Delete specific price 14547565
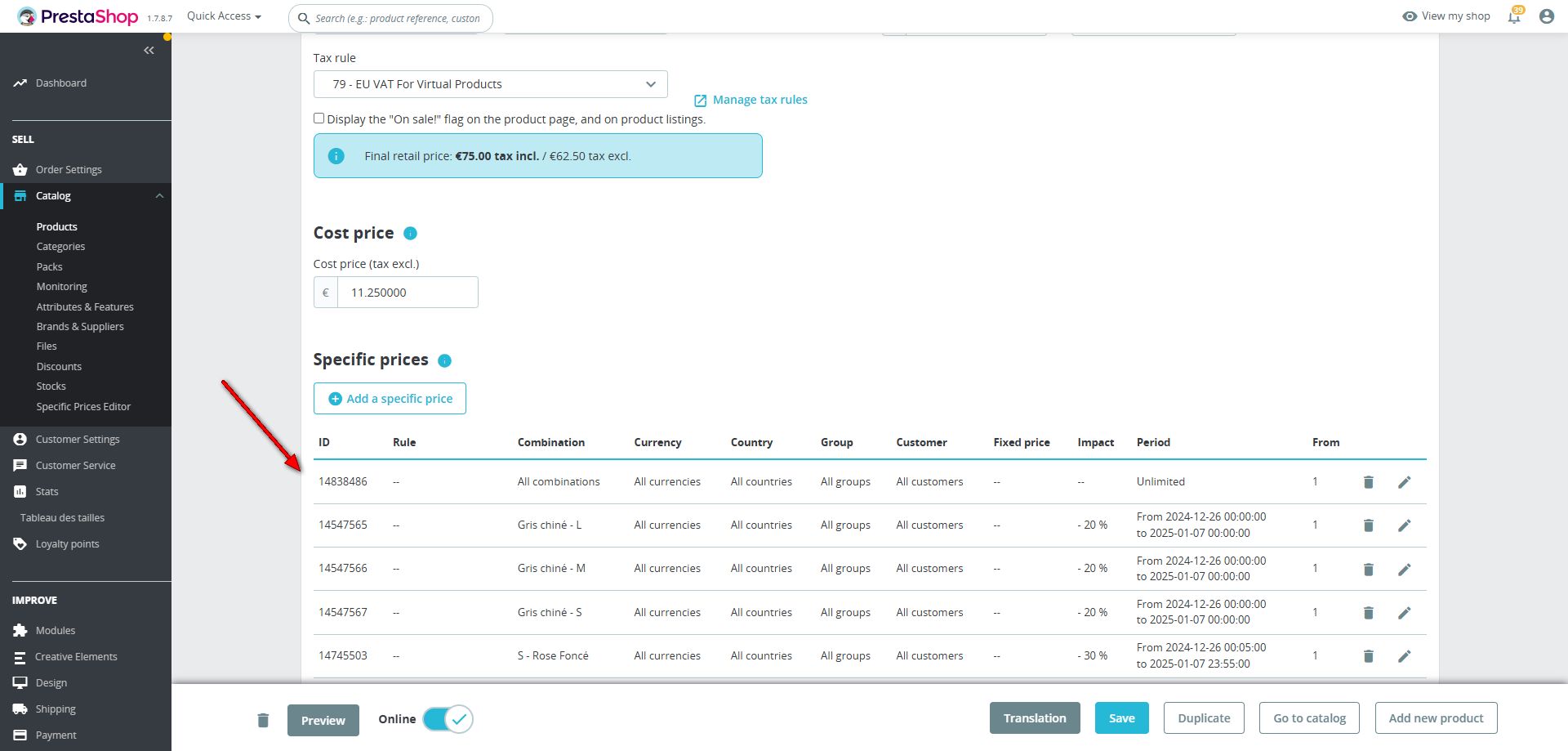The width and height of the screenshot is (1568, 751). [1369, 525]
